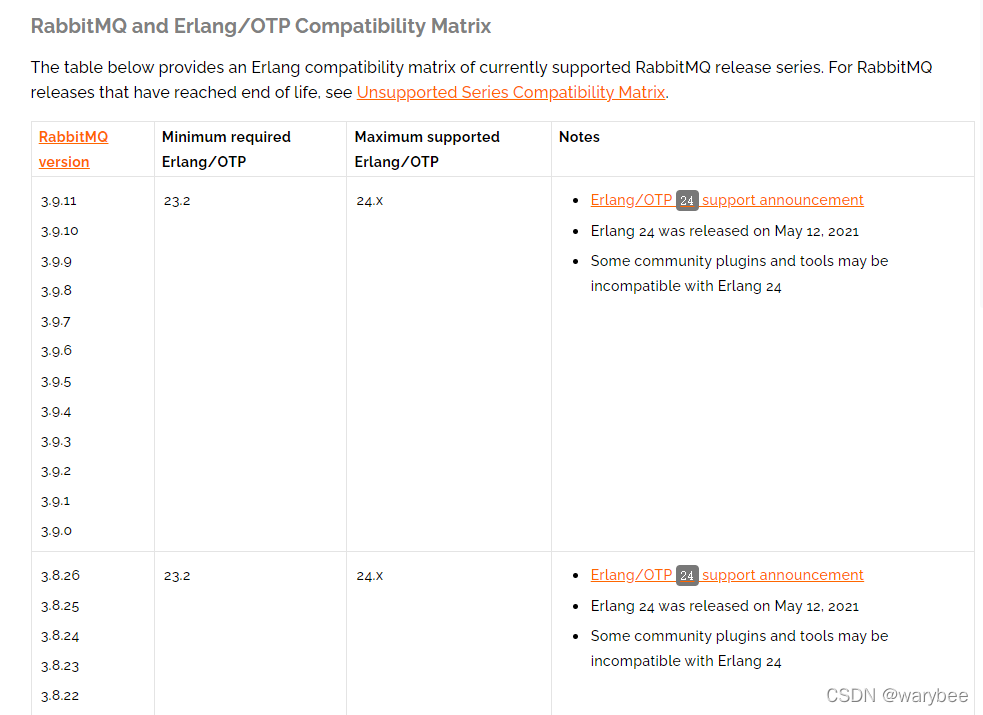
Task: Click version 3.8.26 in the table
Action: 60,575
